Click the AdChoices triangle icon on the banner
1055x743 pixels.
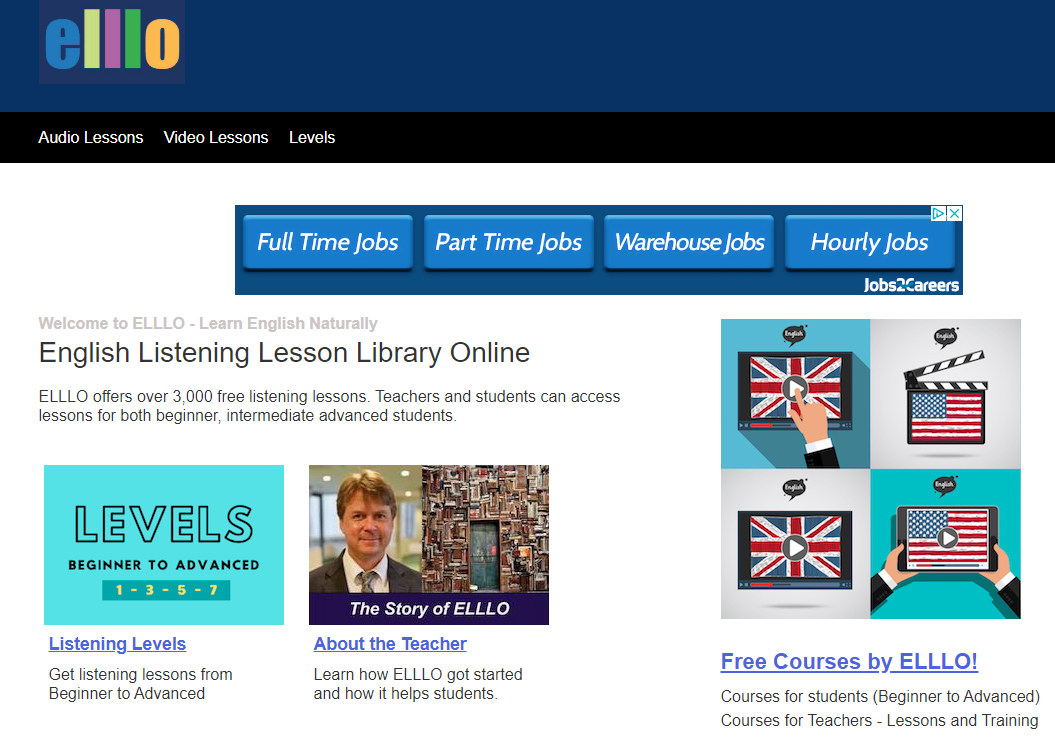coord(939,214)
